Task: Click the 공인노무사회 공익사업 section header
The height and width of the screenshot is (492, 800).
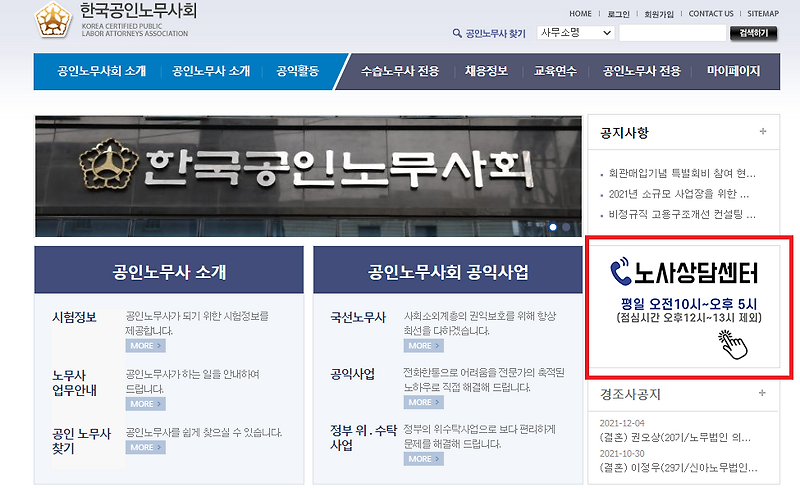Action: coord(448,270)
